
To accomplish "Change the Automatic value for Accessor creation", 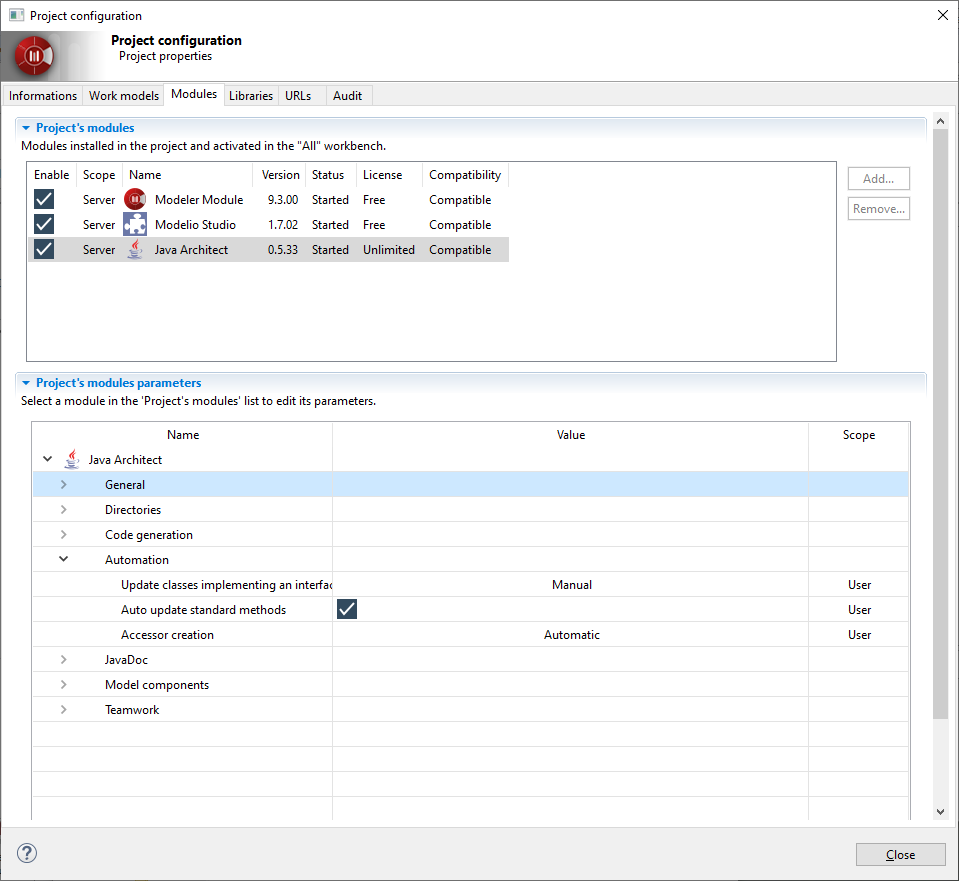I will click(x=571, y=635).
